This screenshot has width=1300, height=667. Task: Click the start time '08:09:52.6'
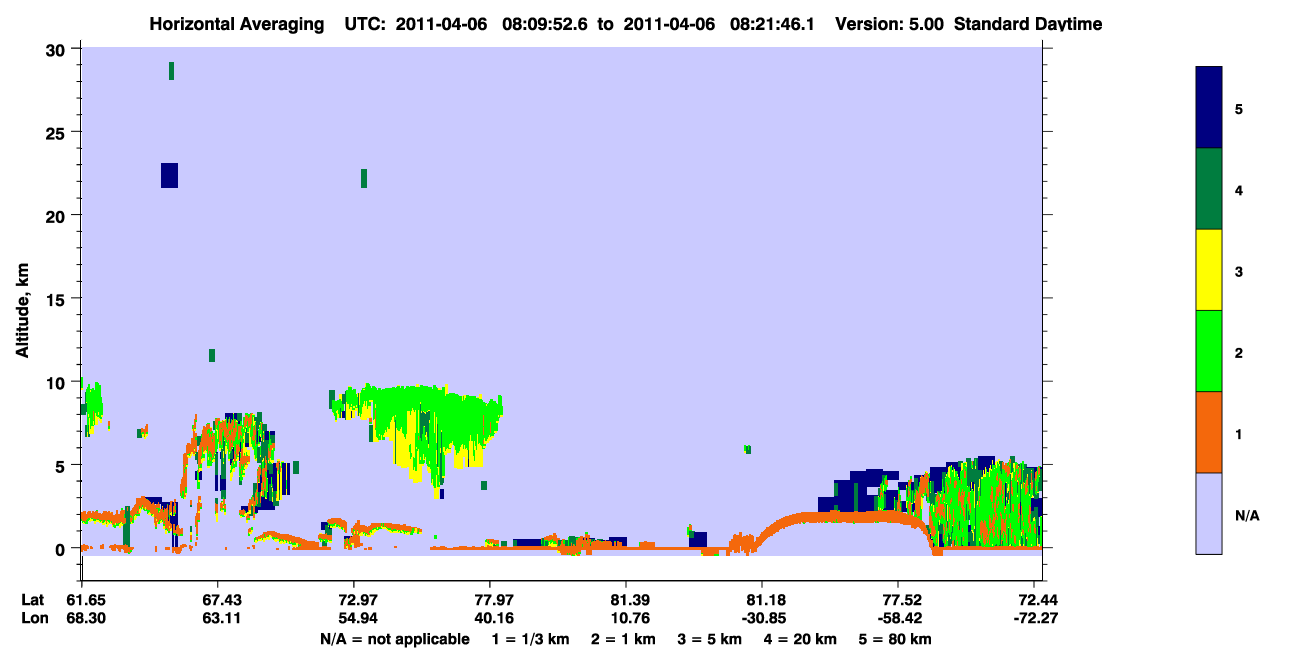tap(544, 24)
